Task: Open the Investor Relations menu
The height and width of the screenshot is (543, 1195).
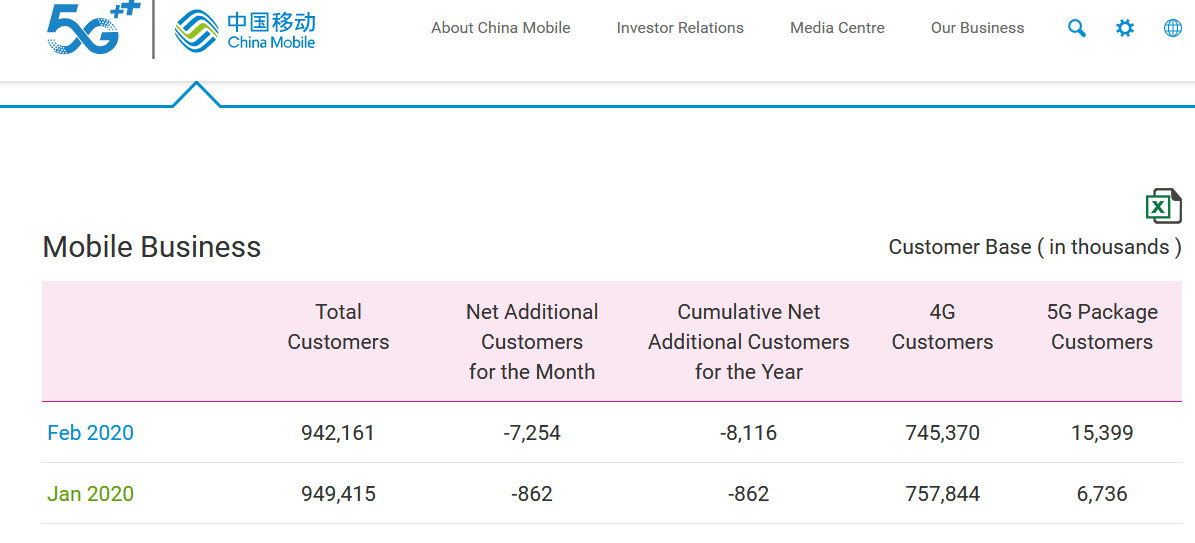Action: point(680,28)
